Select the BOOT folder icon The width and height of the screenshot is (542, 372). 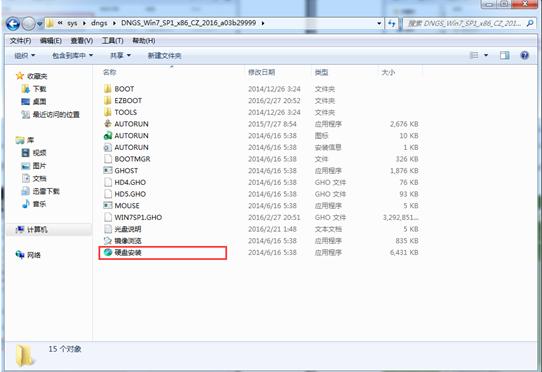(108, 89)
